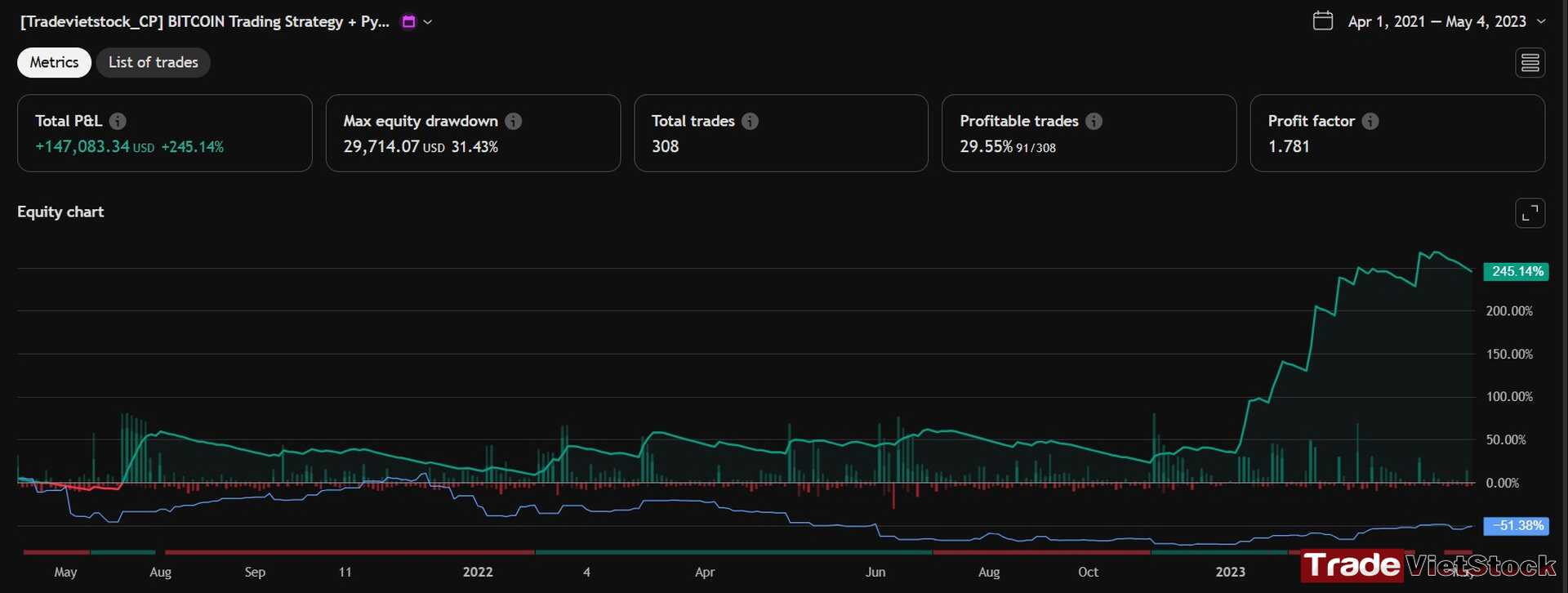
Task: Click the 150.00% axis label
Action: point(1509,354)
